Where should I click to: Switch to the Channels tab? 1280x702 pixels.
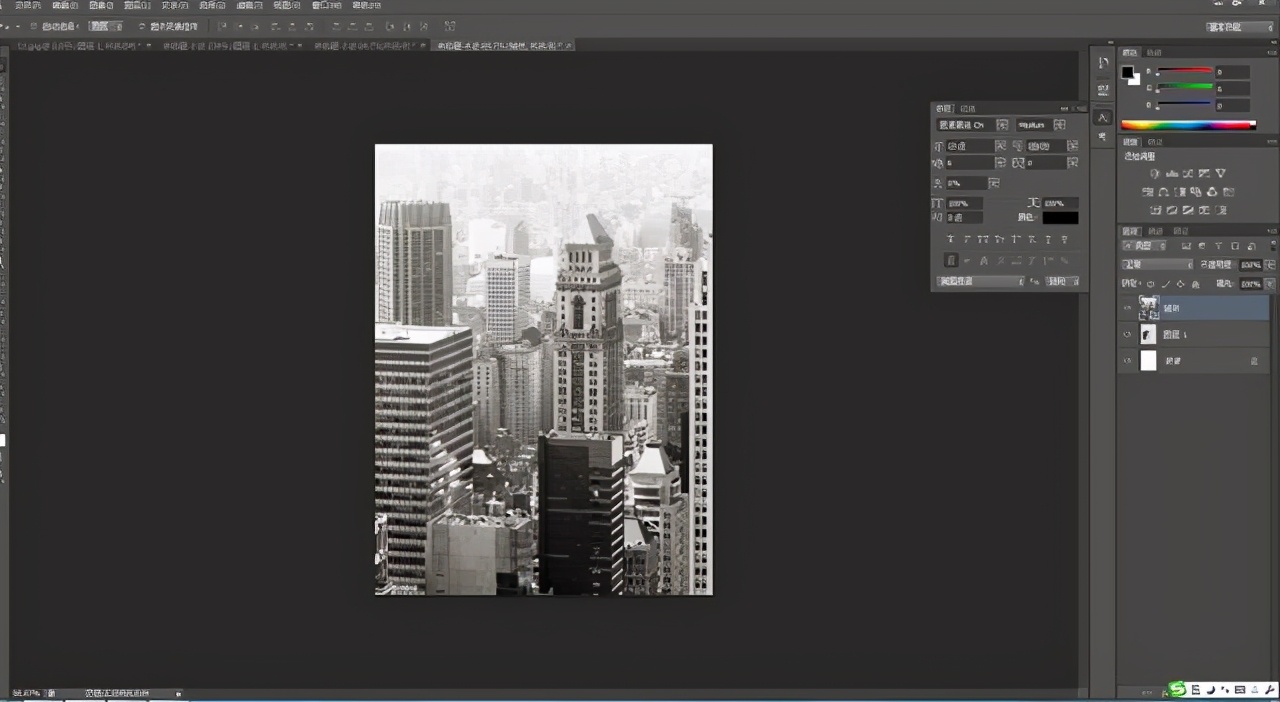click(x=1156, y=231)
